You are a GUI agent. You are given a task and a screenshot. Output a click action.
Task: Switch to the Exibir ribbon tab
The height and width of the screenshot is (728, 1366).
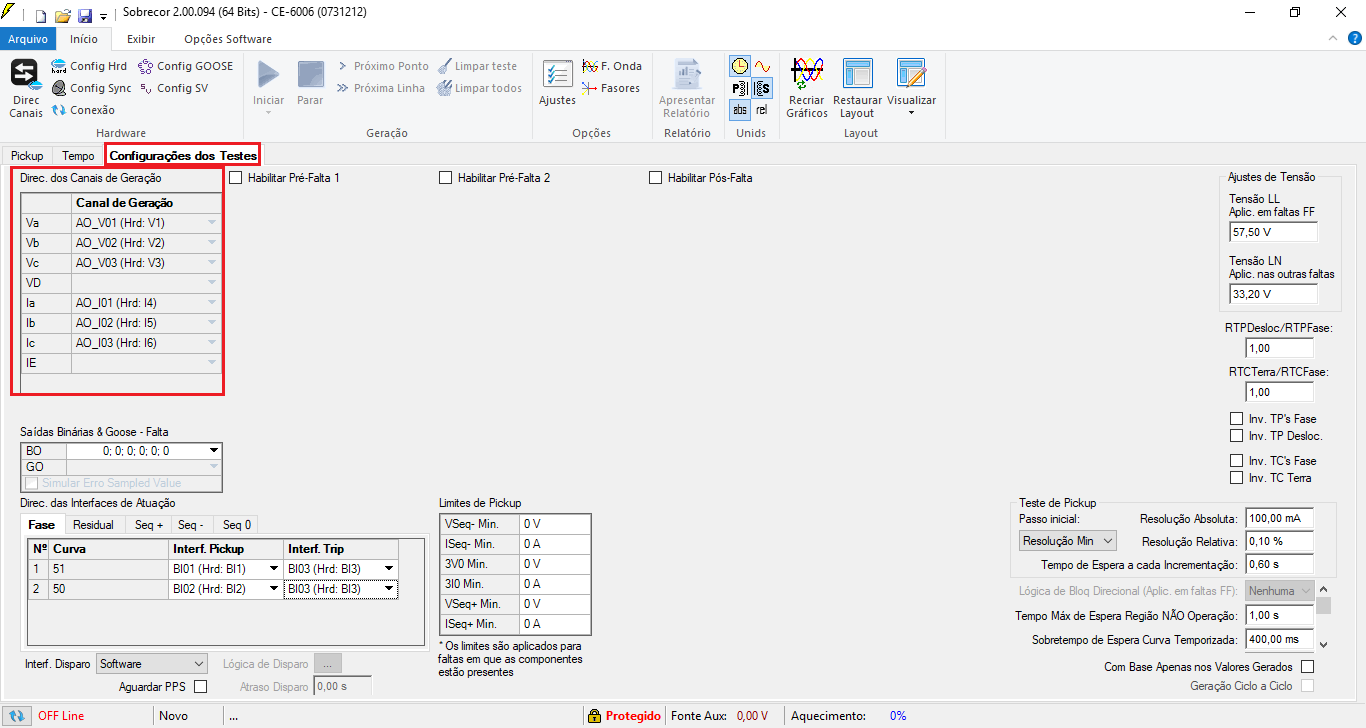pyautogui.click(x=141, y=39)
